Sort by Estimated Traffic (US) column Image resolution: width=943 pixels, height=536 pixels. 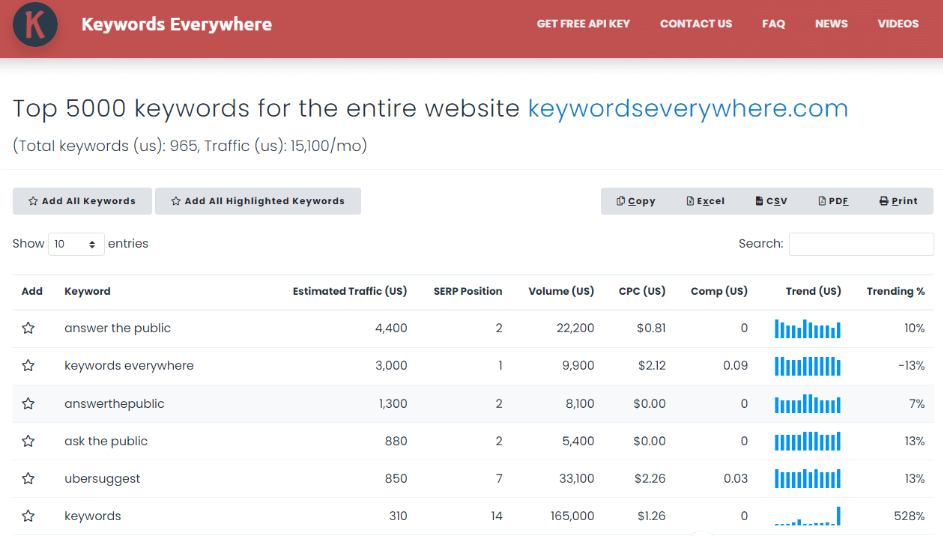pos(349,292)
